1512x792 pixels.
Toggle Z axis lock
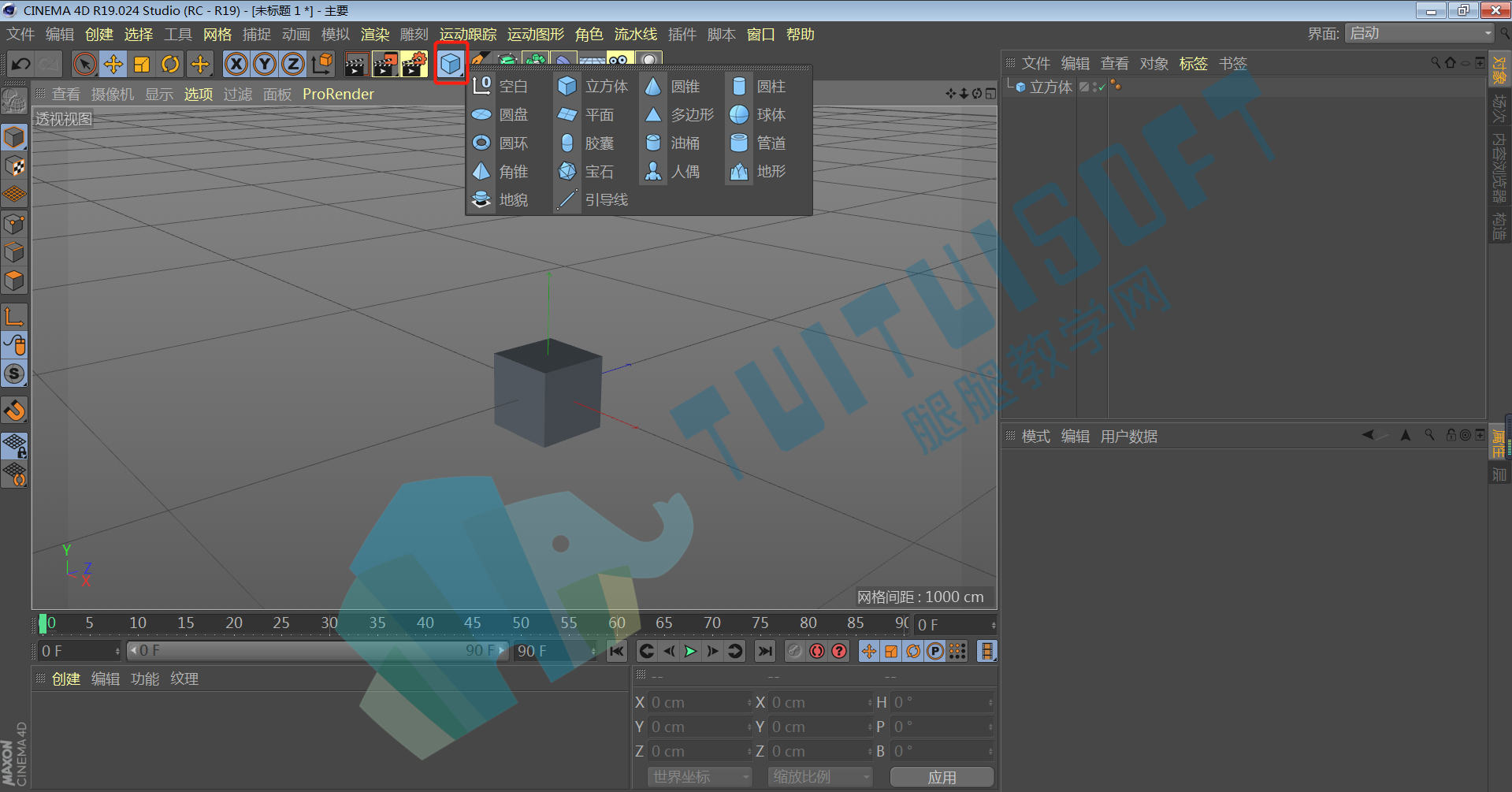(293, 64)
